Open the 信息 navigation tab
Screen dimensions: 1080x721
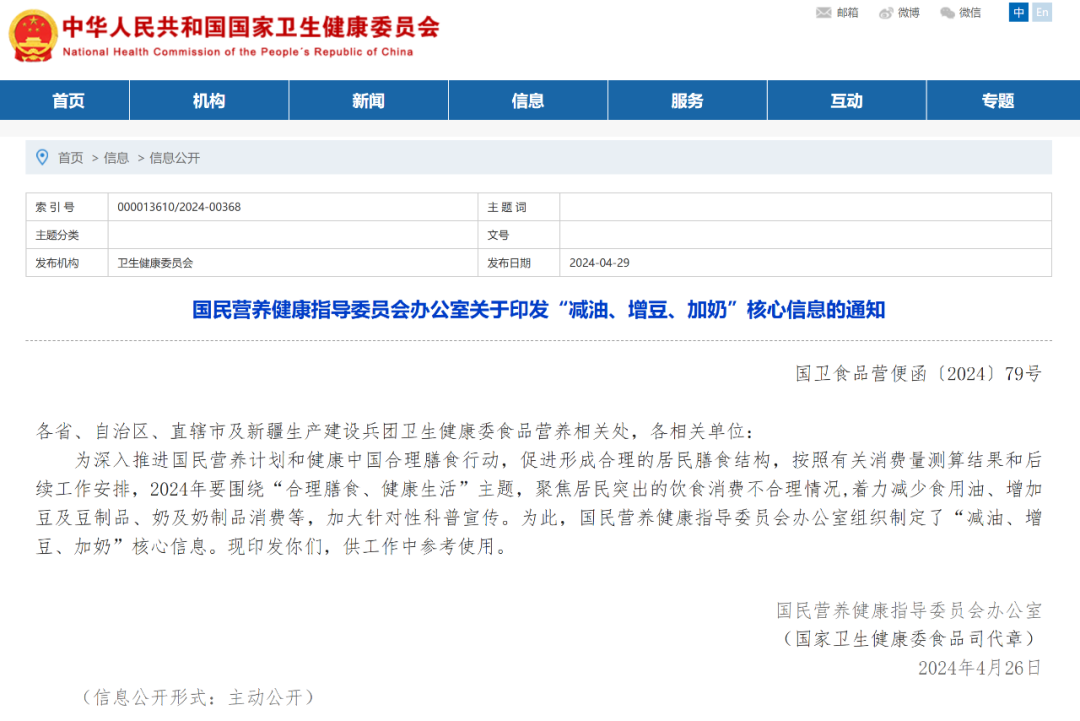coord(528,100)
